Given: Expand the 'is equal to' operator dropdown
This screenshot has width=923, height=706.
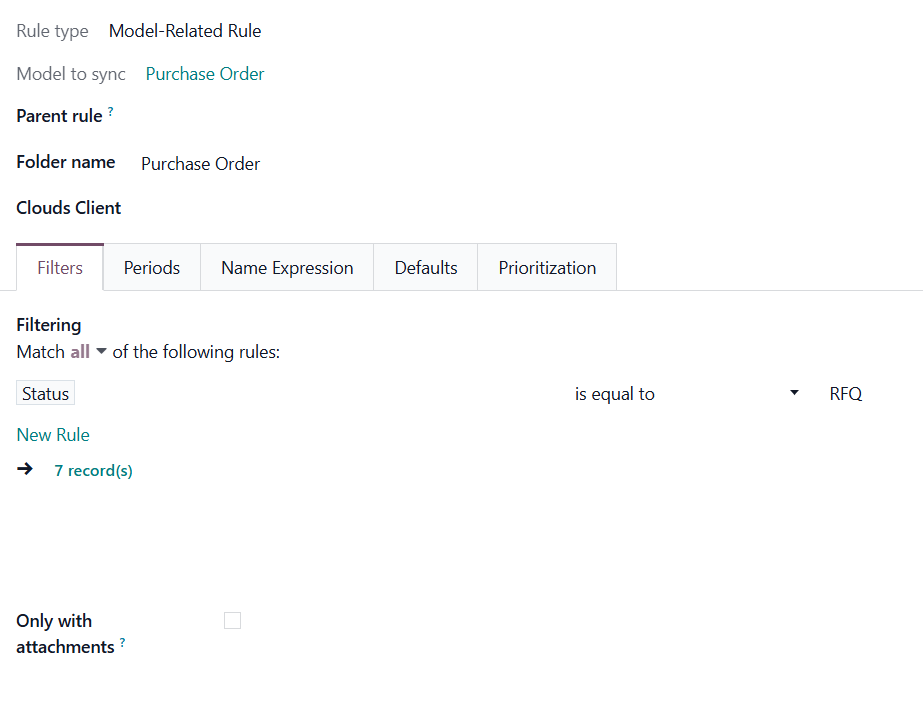Looking at the screenshot, I should (x=687, y=394).
